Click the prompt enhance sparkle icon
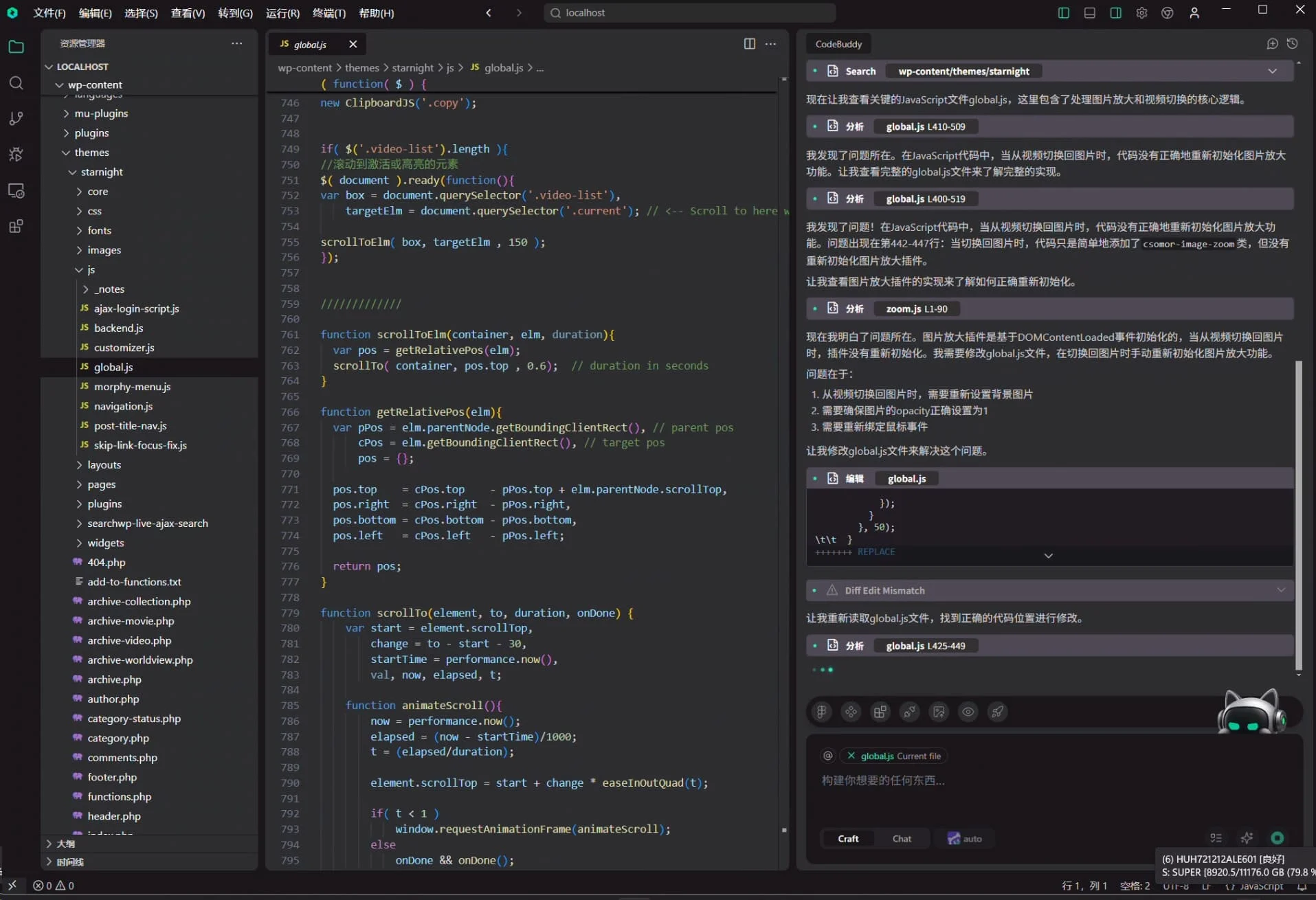Image resolution: width=1316 pixels, height=900 pixels. pyautogui.click(x=1247, y=837)
